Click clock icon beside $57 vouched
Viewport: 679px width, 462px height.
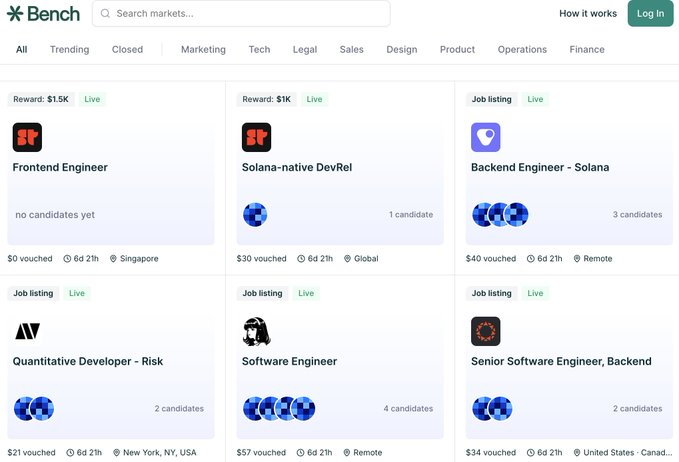pos(301,452)
